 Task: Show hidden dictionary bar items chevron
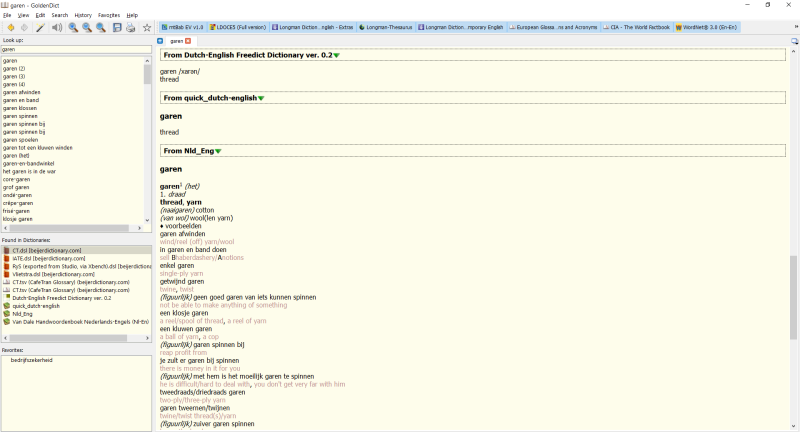(x=796, y=27)
